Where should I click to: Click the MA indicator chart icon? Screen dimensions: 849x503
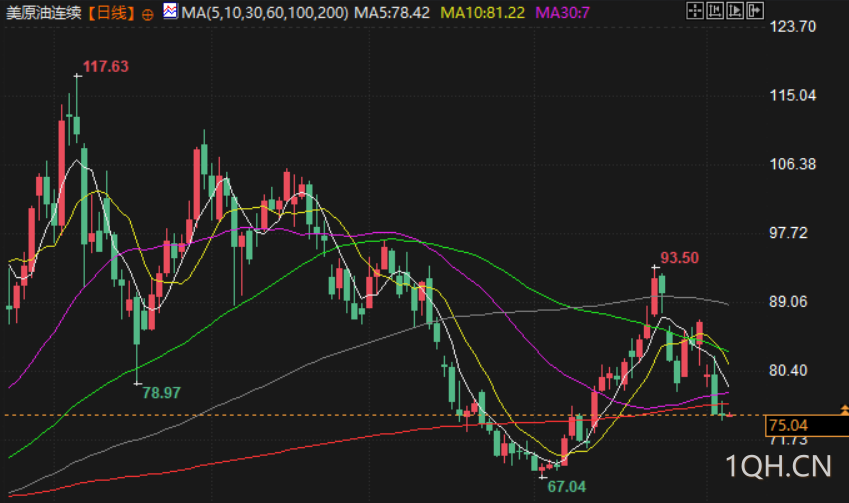pos(171,11)
